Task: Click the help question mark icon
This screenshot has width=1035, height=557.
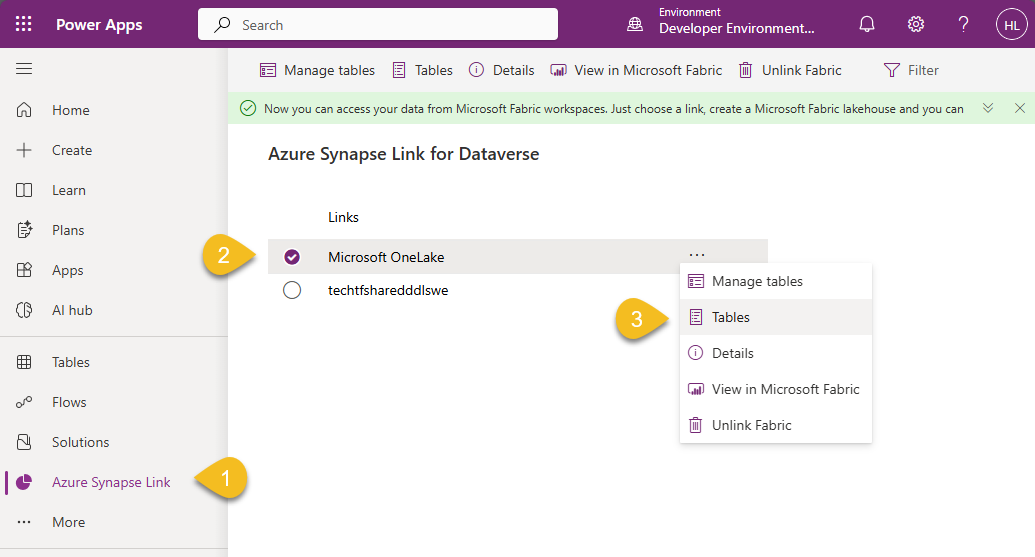Action: (x=964, y=24)
